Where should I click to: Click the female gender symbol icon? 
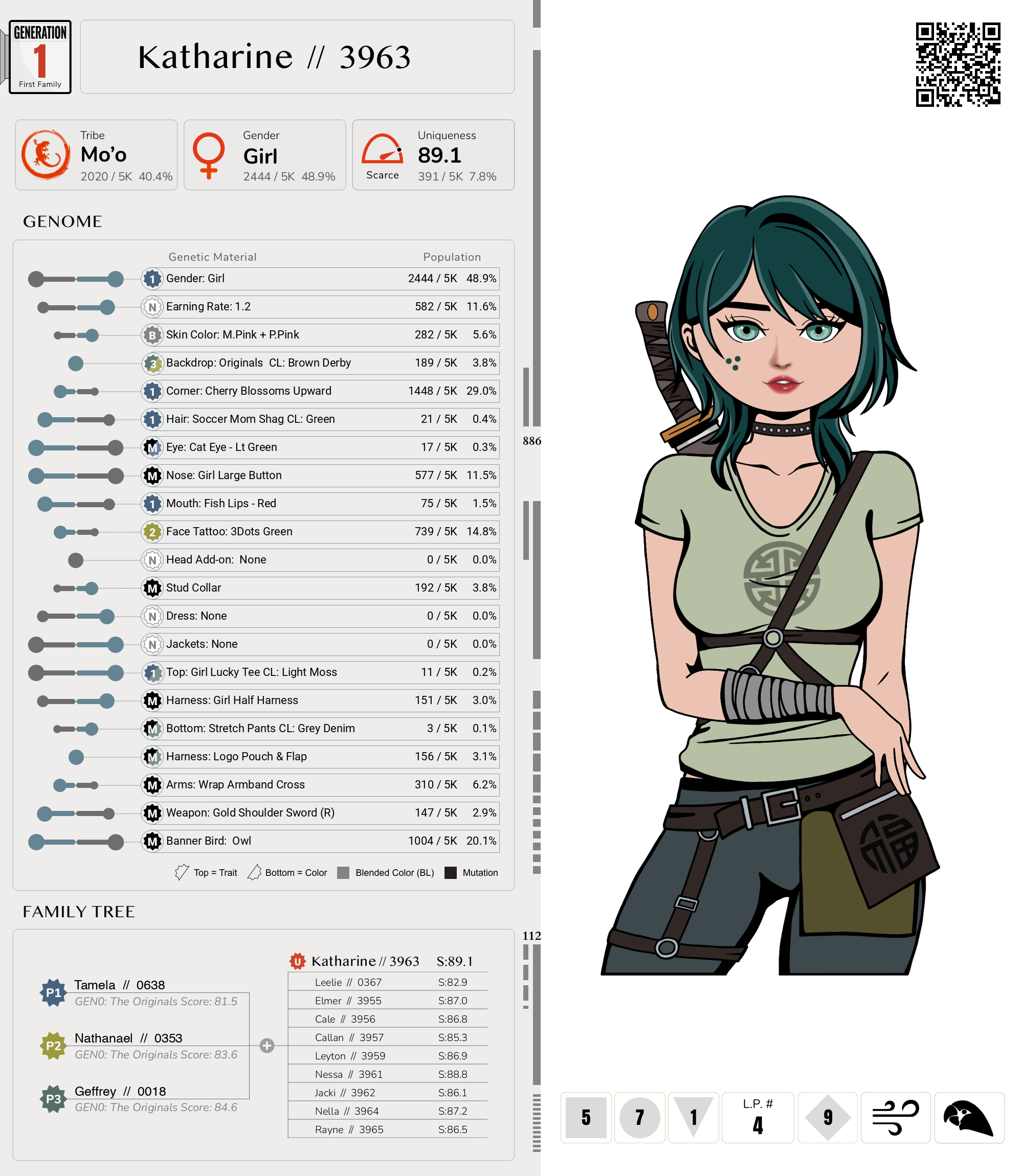[208, 155]
